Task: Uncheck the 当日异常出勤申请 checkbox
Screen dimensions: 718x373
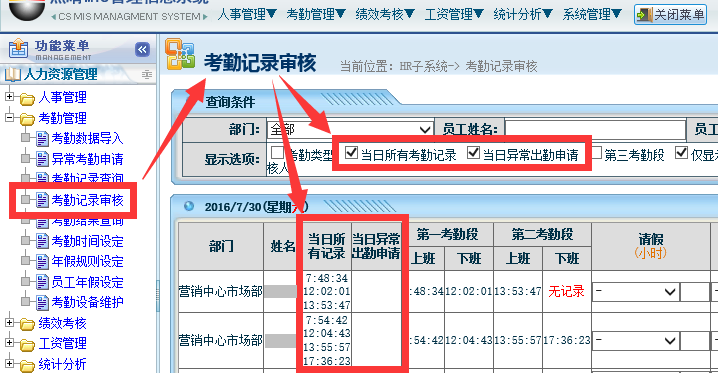Action: click(473, 152)
